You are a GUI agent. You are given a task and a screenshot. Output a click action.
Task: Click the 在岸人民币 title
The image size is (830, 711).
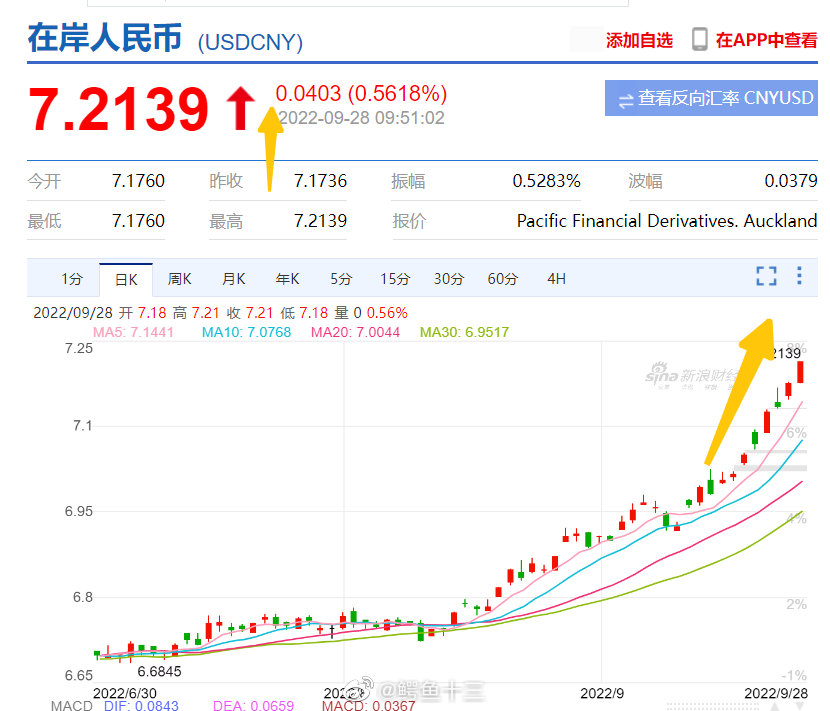[105, 38]
